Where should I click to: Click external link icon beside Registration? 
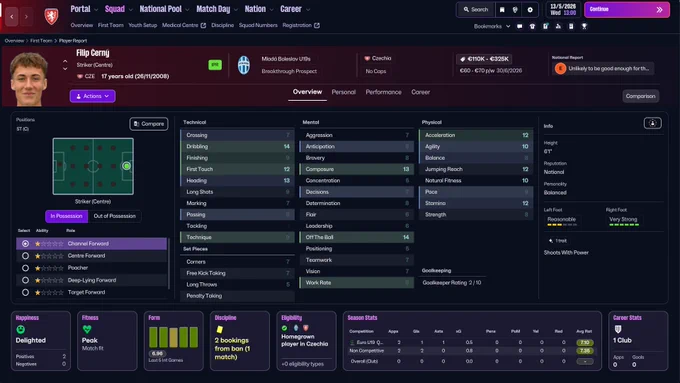click(x=317, y=26)
